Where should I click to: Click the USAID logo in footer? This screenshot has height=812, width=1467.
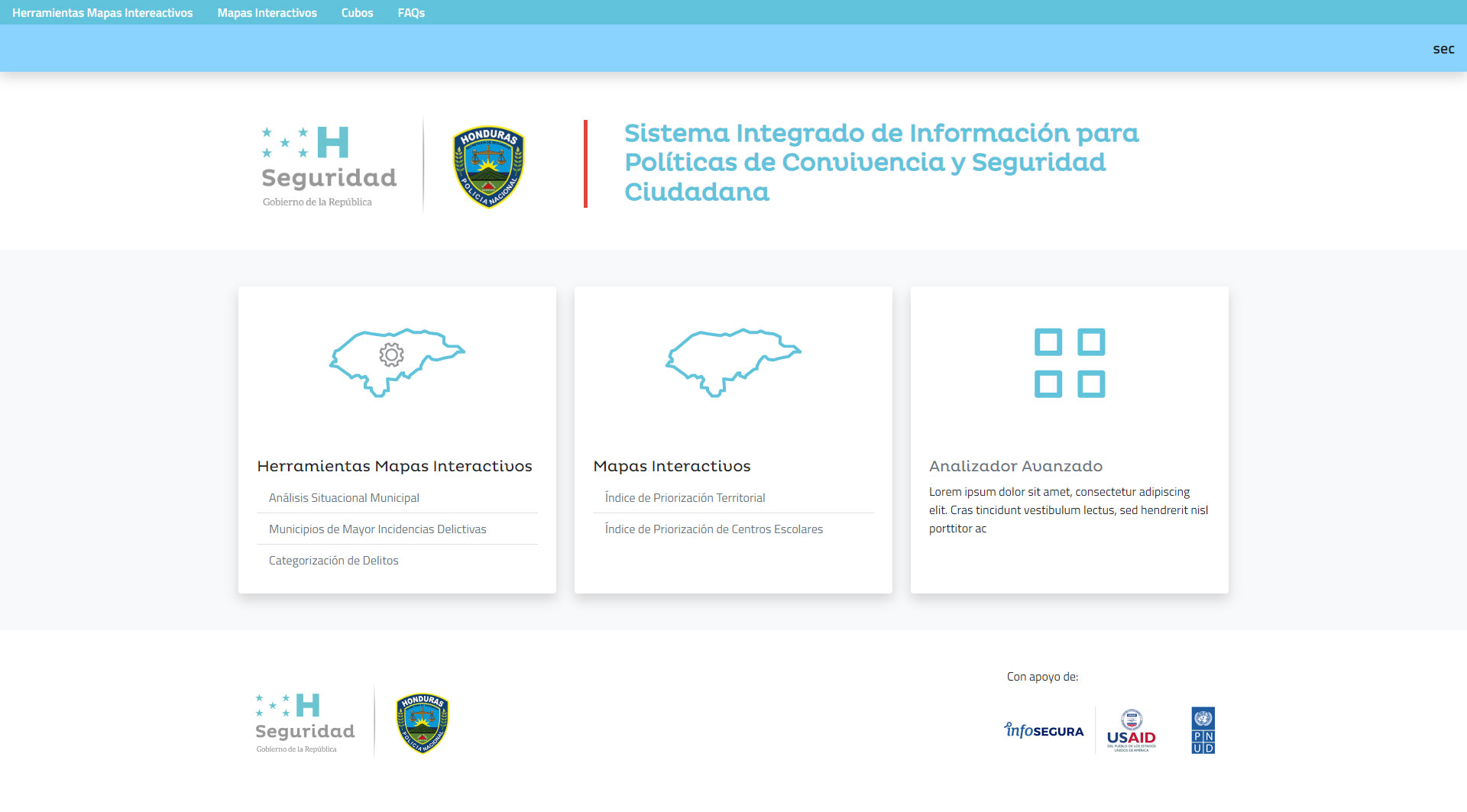1131,731
